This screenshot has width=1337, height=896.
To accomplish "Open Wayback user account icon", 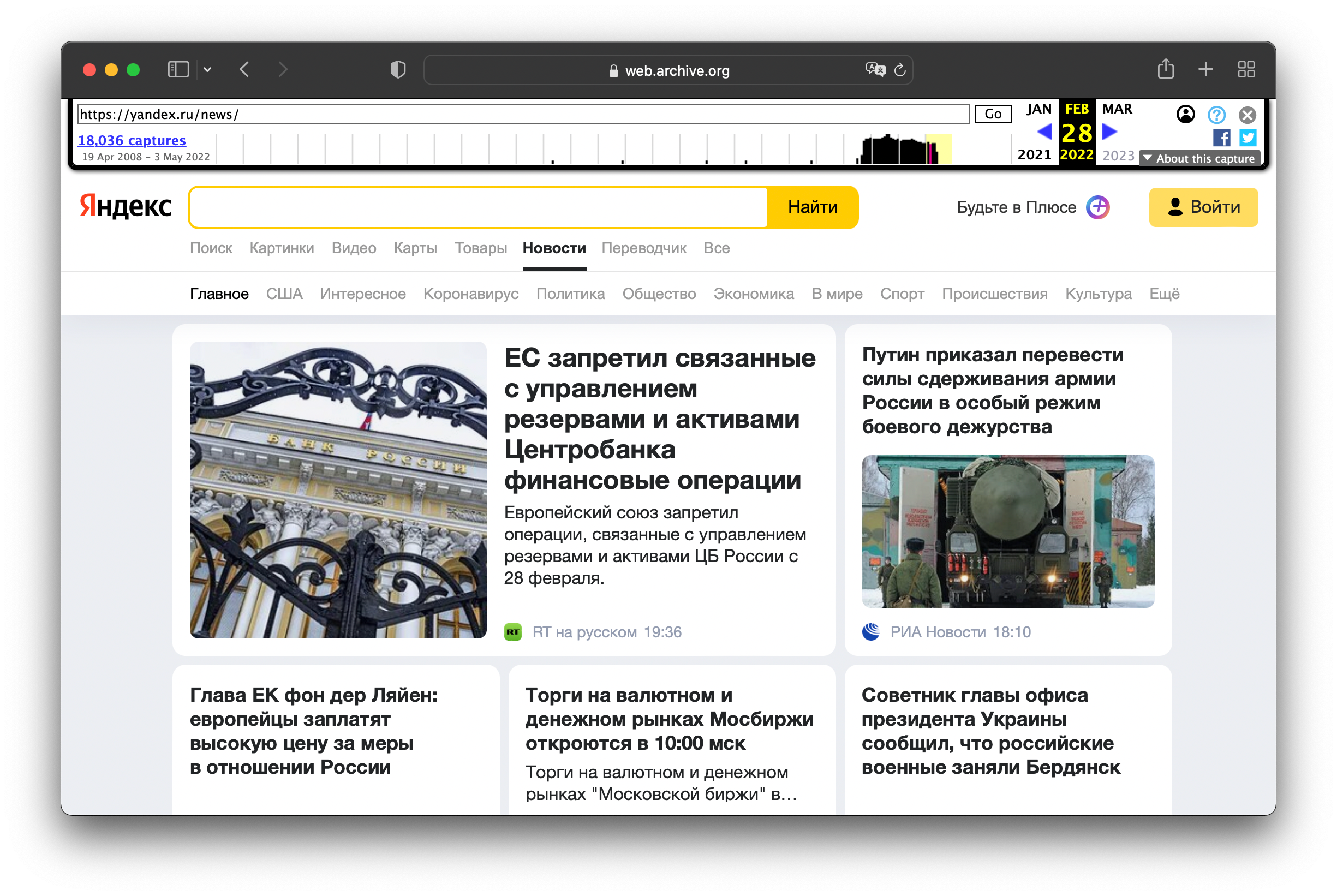I will click(1186, 114).
